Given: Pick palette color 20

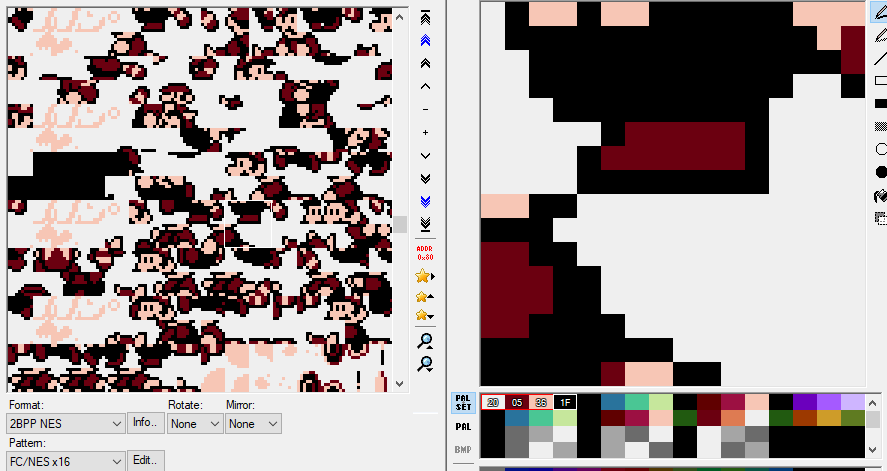Looking at the screenshot, I should point(493,403).
